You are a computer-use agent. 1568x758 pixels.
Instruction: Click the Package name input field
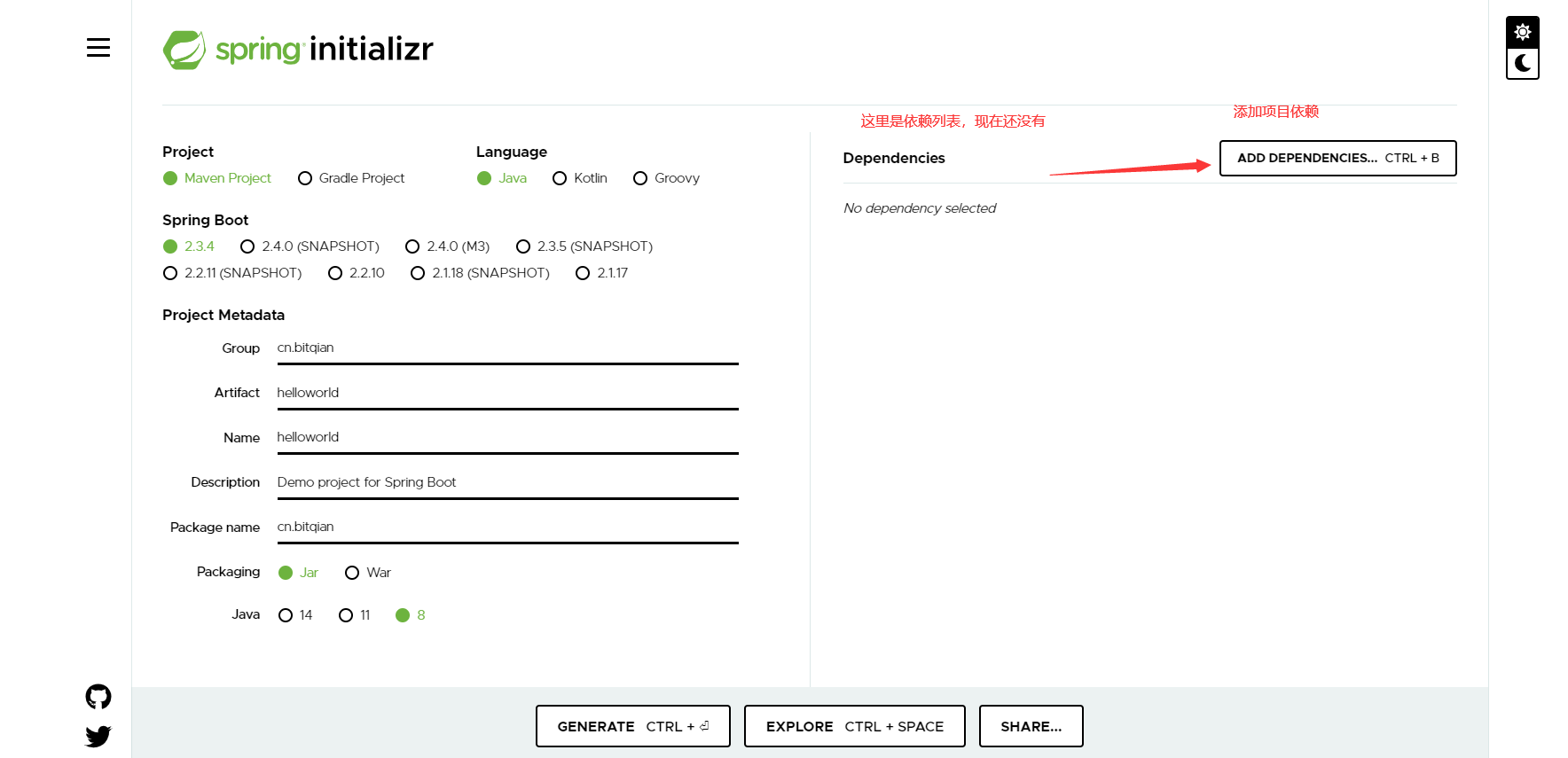click(507, 527)
